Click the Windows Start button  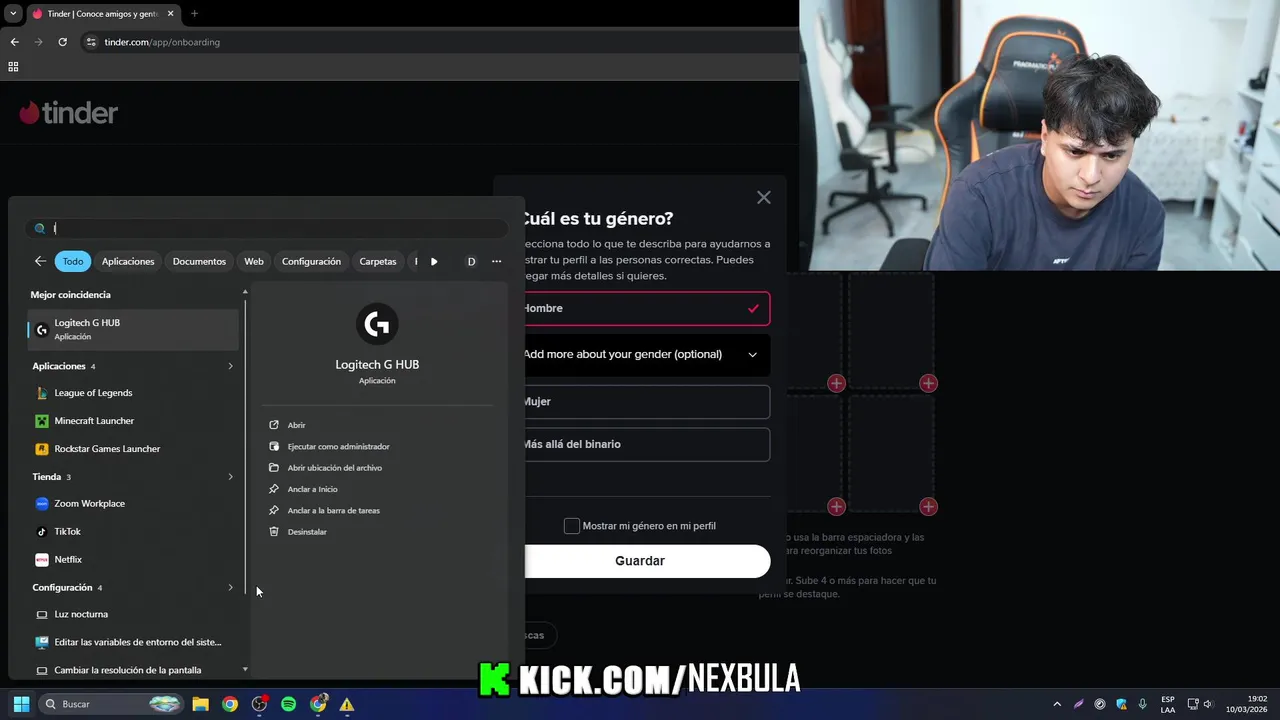click(21, 704)
